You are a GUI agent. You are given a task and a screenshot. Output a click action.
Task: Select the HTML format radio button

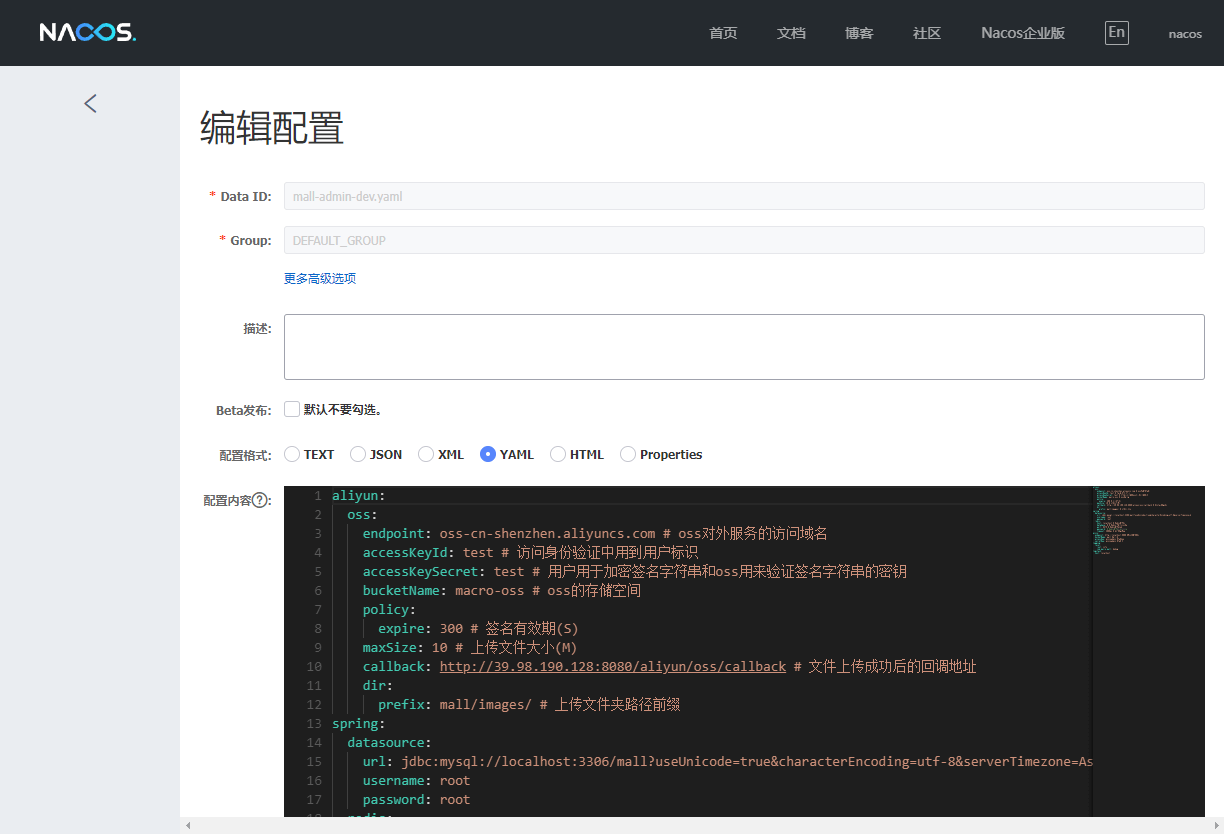coord(558,454)
